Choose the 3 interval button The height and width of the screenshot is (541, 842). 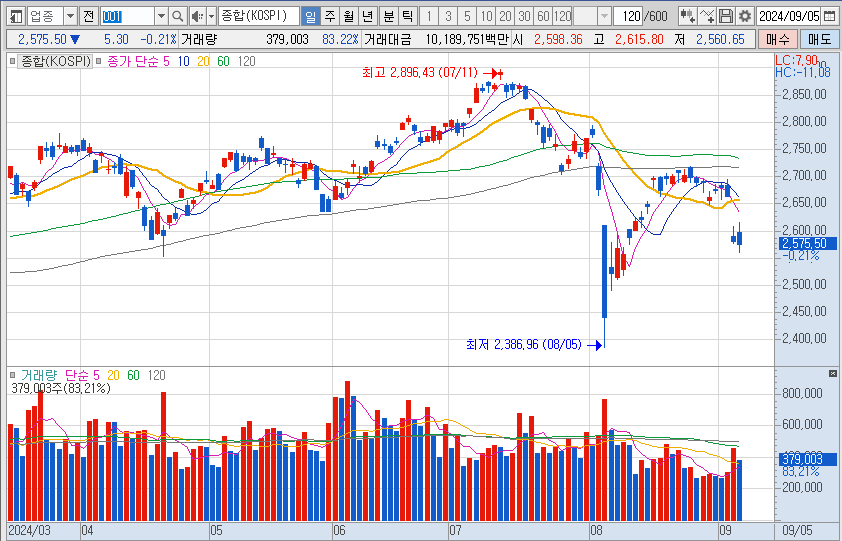click(x=448, y=17)
